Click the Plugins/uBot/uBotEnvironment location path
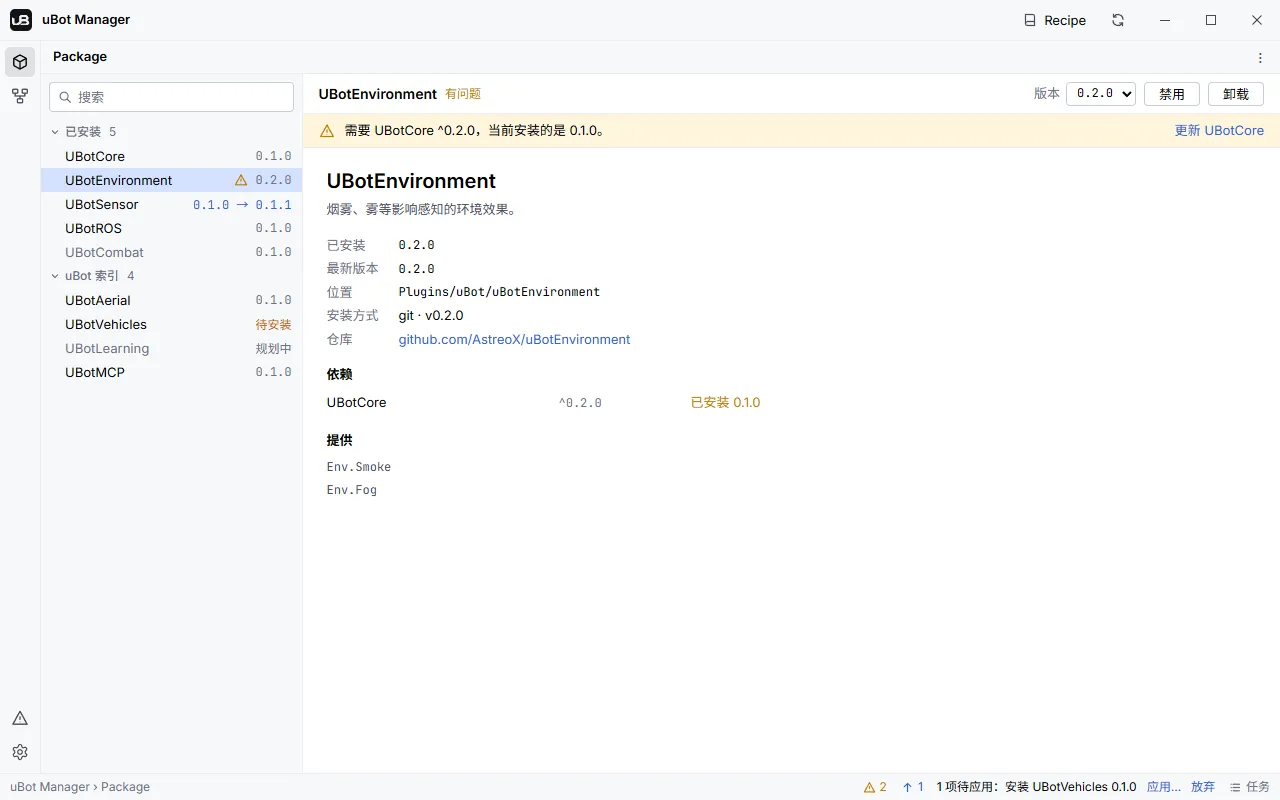The width and height of the screenshot is (1280, 800). pos(499,292)
